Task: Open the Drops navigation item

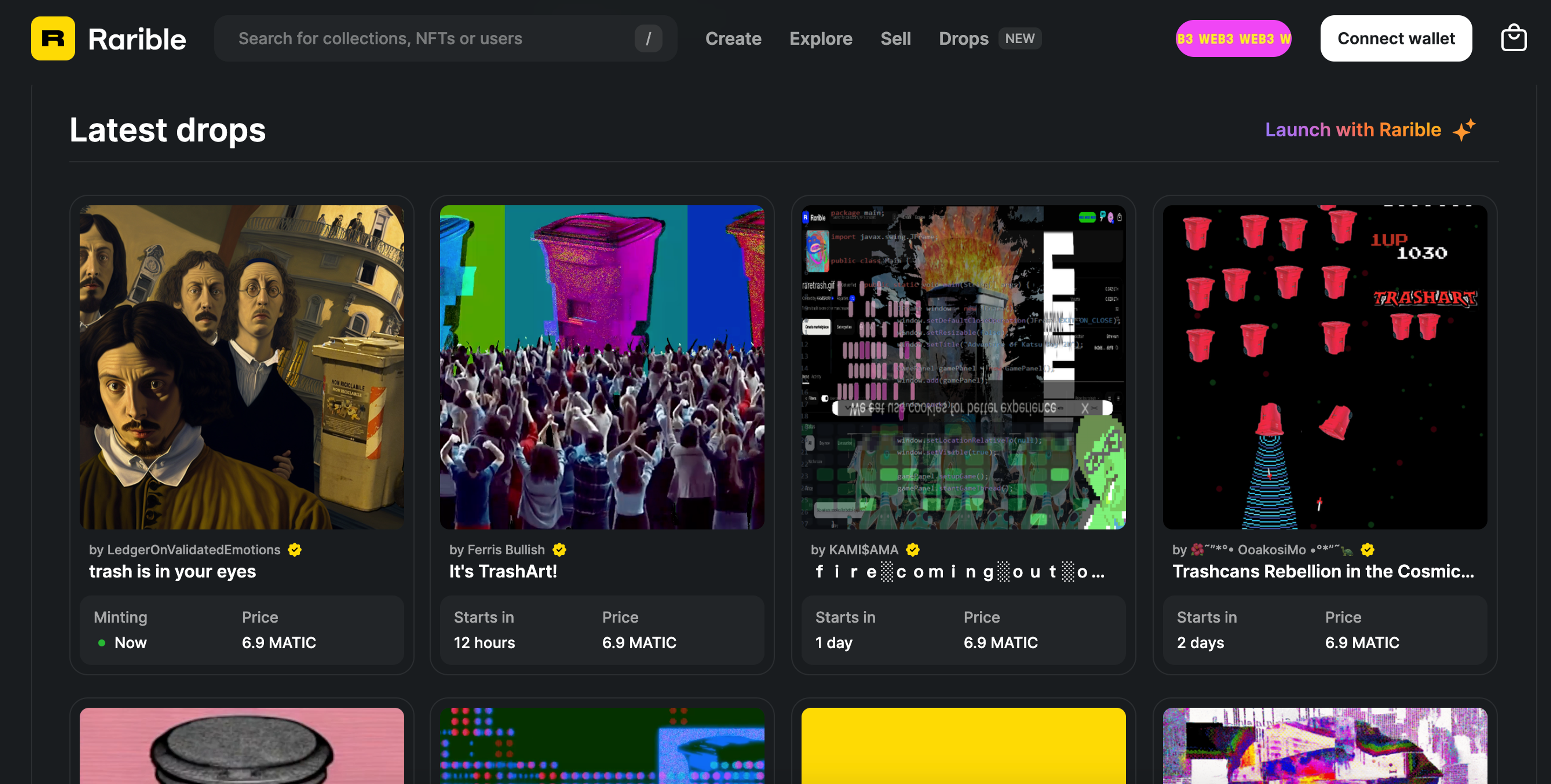Action: 963,38
